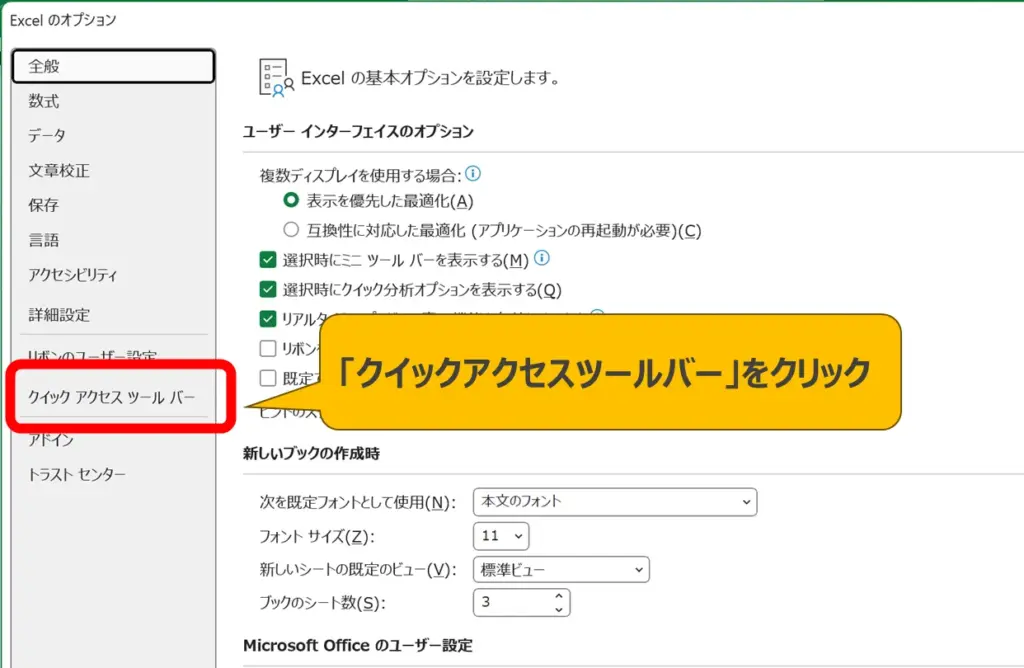Click the ブックのシート数 number field
The width and height of the screenshot is (1024, 668).
click(x=510, y=603)
